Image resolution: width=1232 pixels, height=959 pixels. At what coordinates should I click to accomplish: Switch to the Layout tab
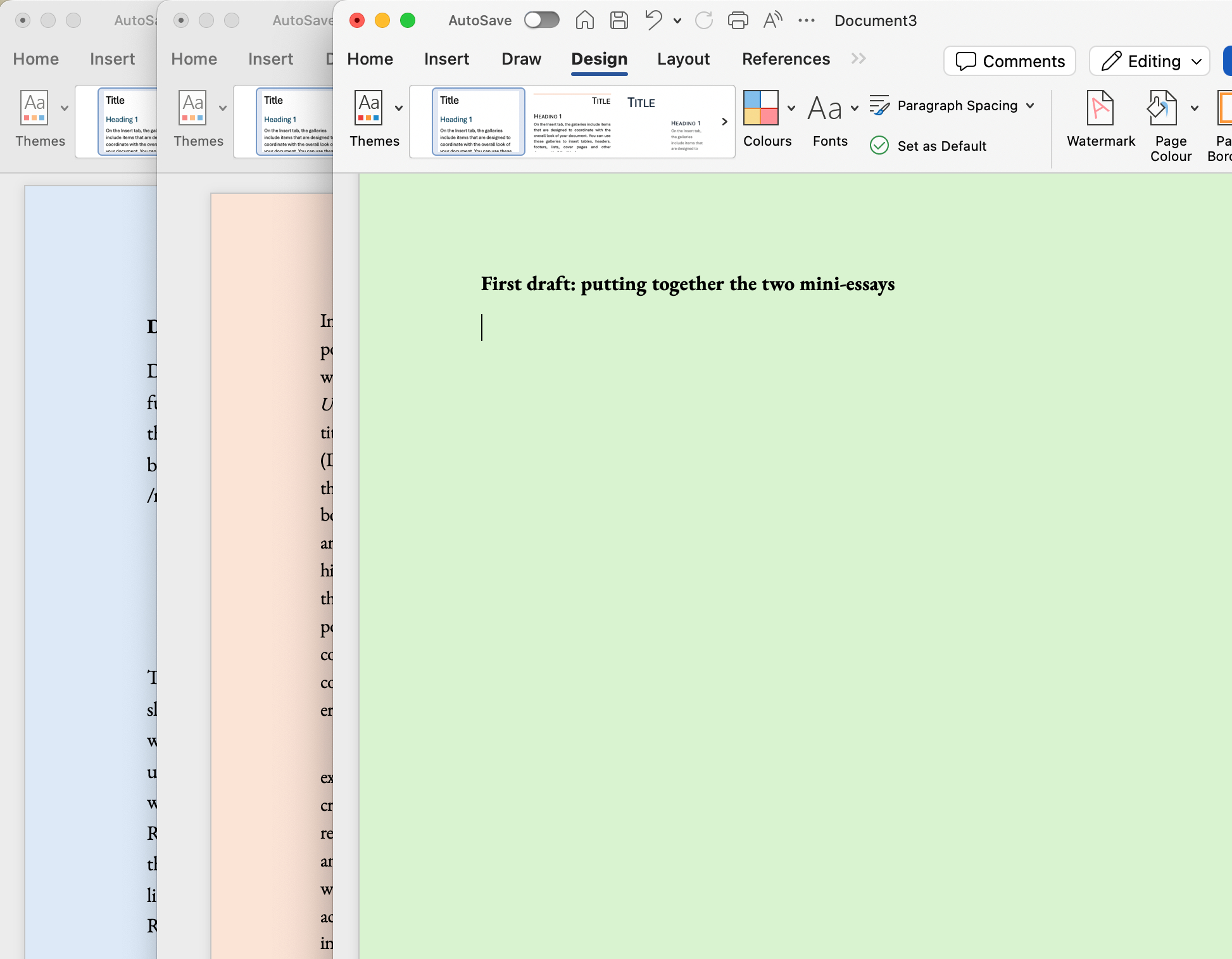pyautogui.click(x=683, y=59)
